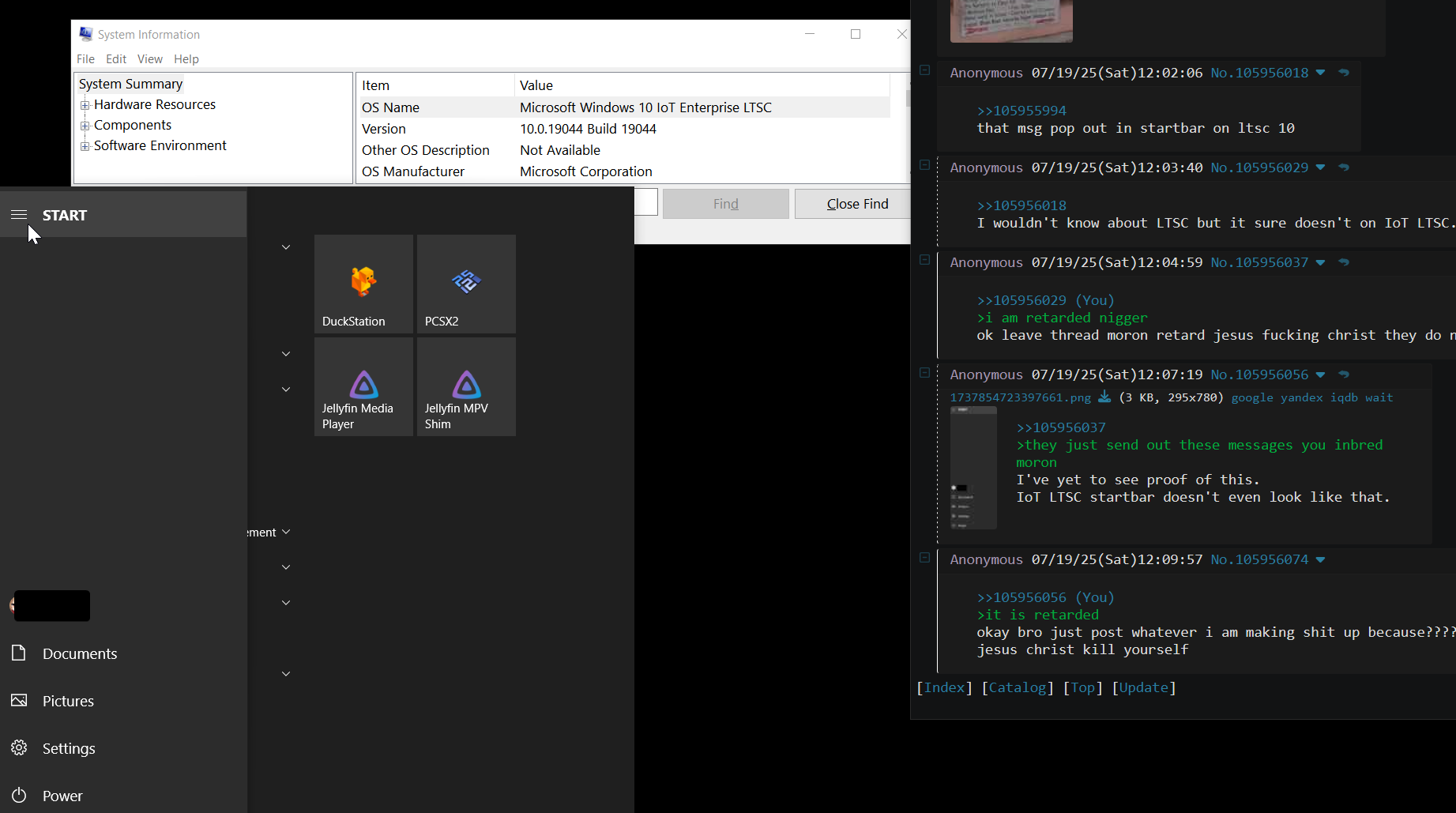1456x813 pixels.
Task: Hide post No.105956029 using its minus box
Action: pyautogui.click(x=924, y=165)
